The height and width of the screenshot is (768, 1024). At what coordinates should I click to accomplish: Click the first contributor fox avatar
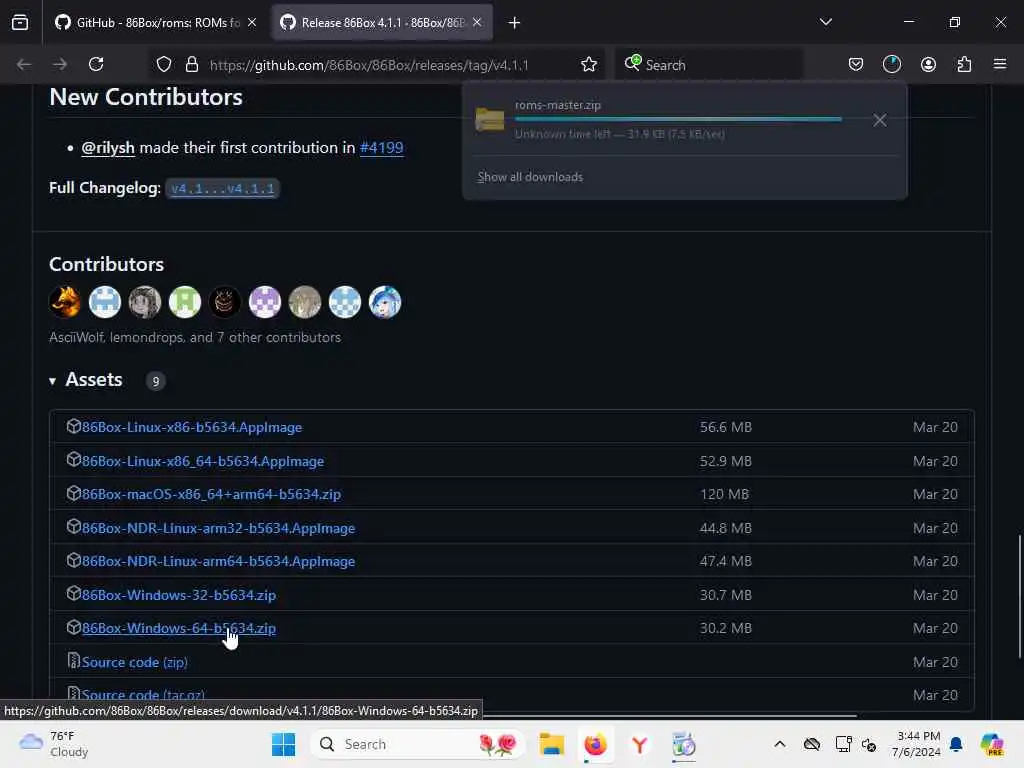coord(65,302)
